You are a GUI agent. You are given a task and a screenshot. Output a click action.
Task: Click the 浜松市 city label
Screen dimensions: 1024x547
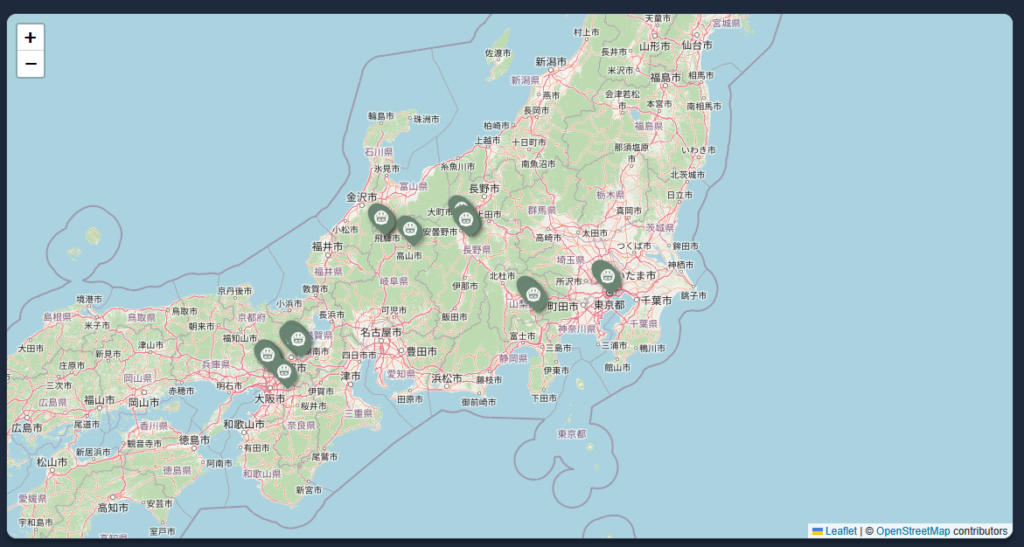[447, 378]
